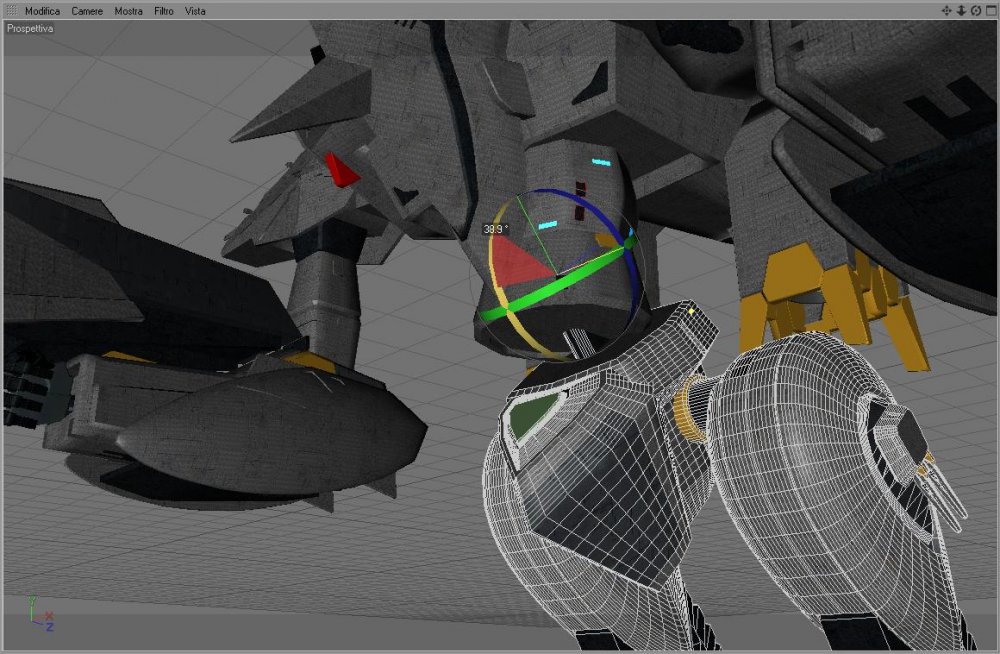The width and height of the screenshot is (1000, 654).
Task: Click the 38.9° rotation angle readout
Action: click(x=496, y=228)
